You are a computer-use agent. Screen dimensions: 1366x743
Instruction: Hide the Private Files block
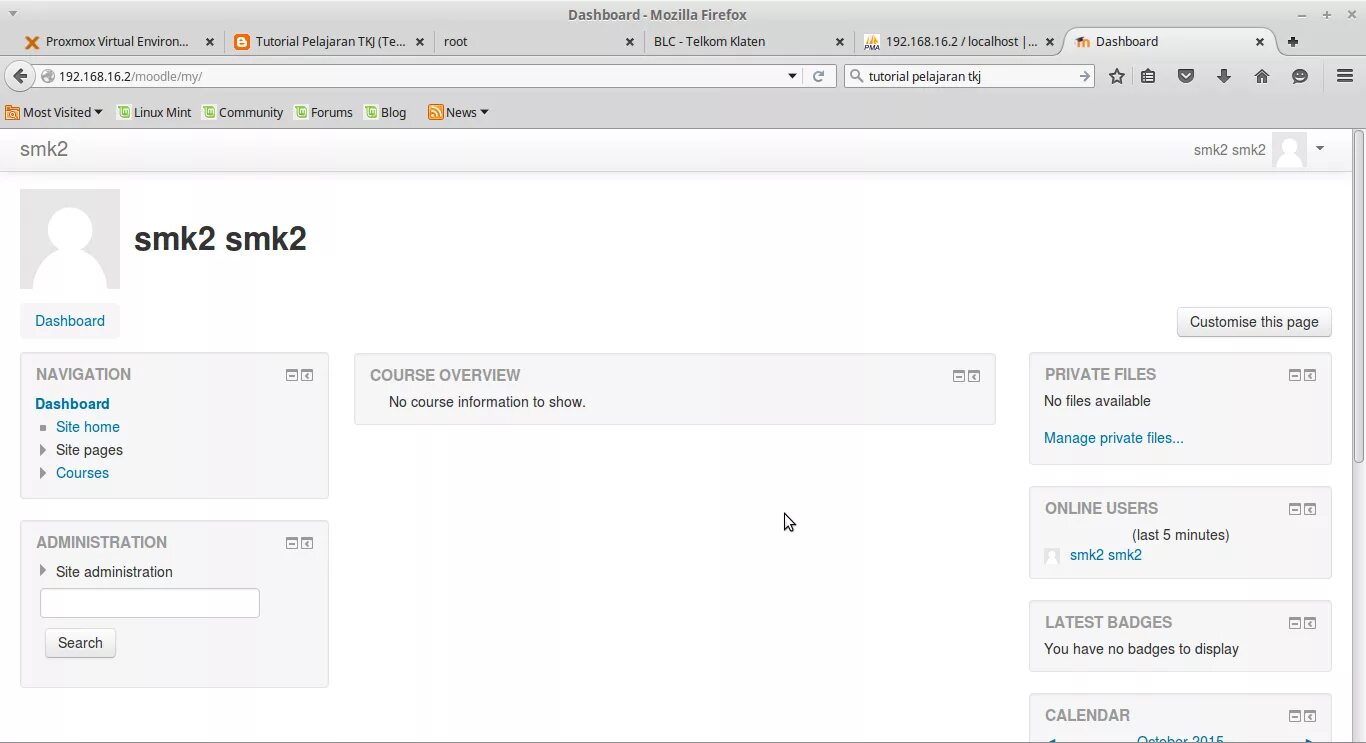pos(1295,376)
